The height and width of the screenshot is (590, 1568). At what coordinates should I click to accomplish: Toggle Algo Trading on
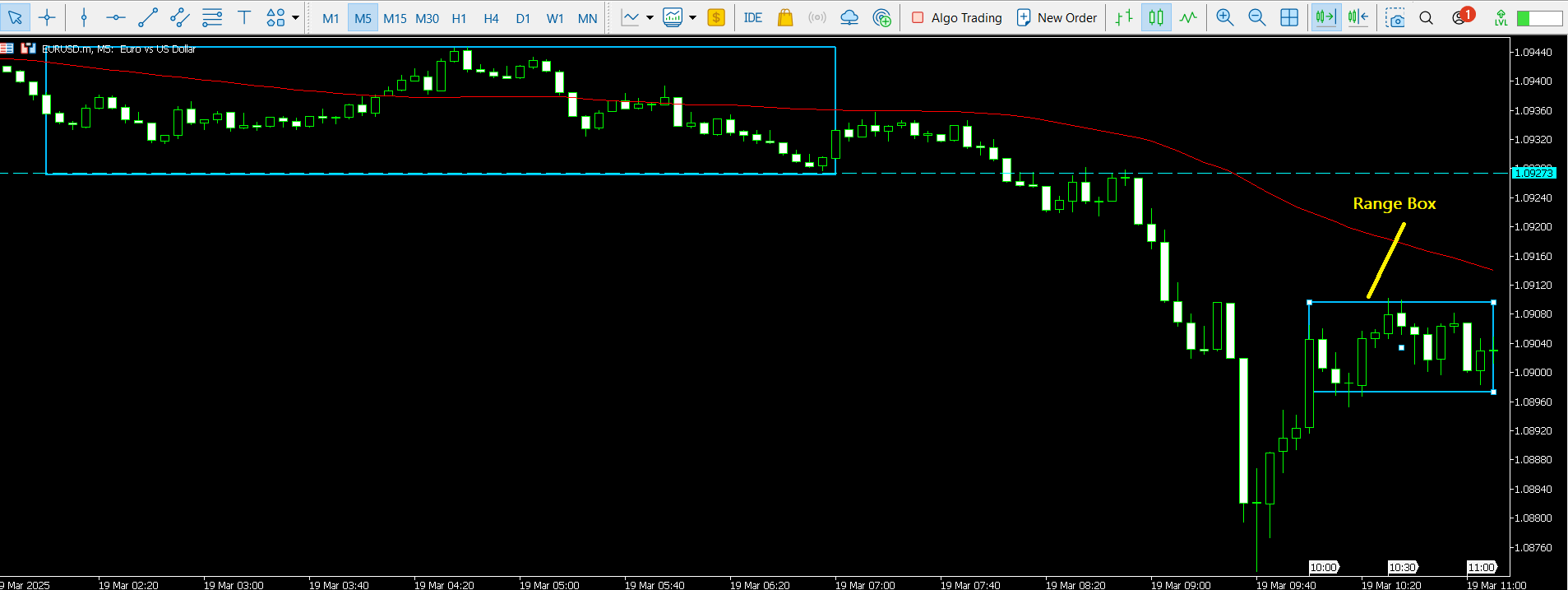click(x=957, y=17)
